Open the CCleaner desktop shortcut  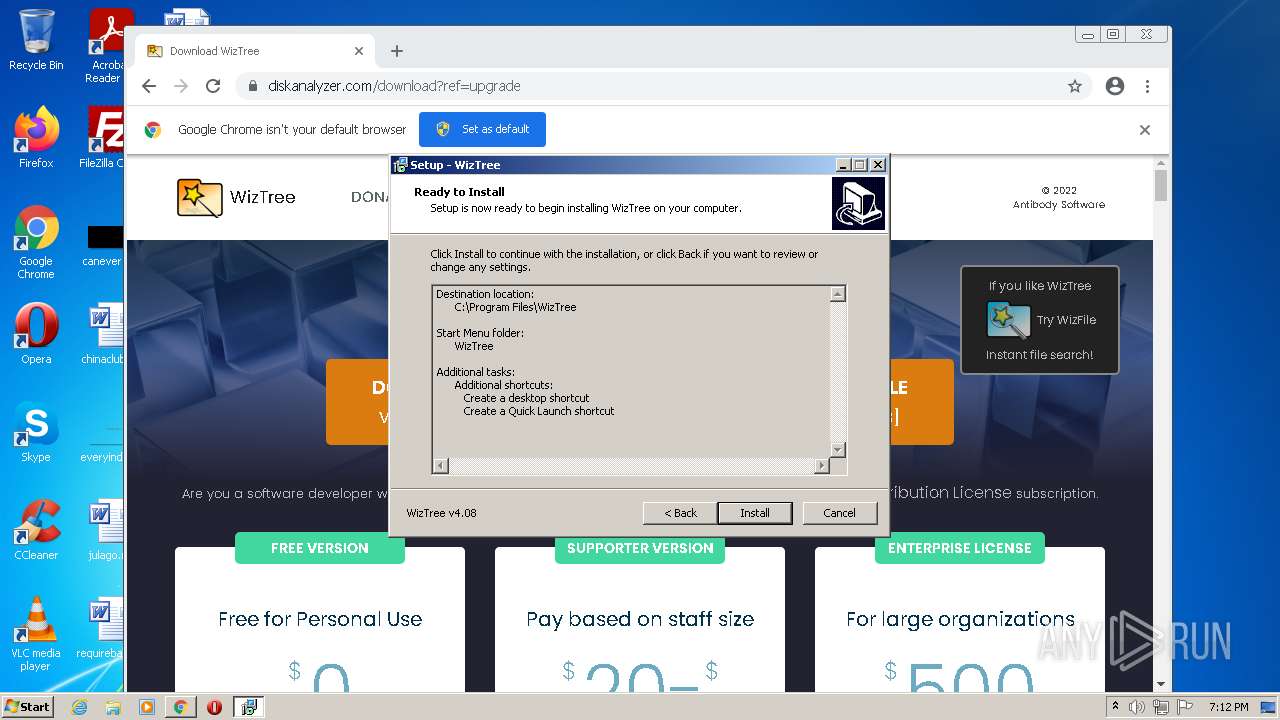pyautogui.click(x=36, y=530)
